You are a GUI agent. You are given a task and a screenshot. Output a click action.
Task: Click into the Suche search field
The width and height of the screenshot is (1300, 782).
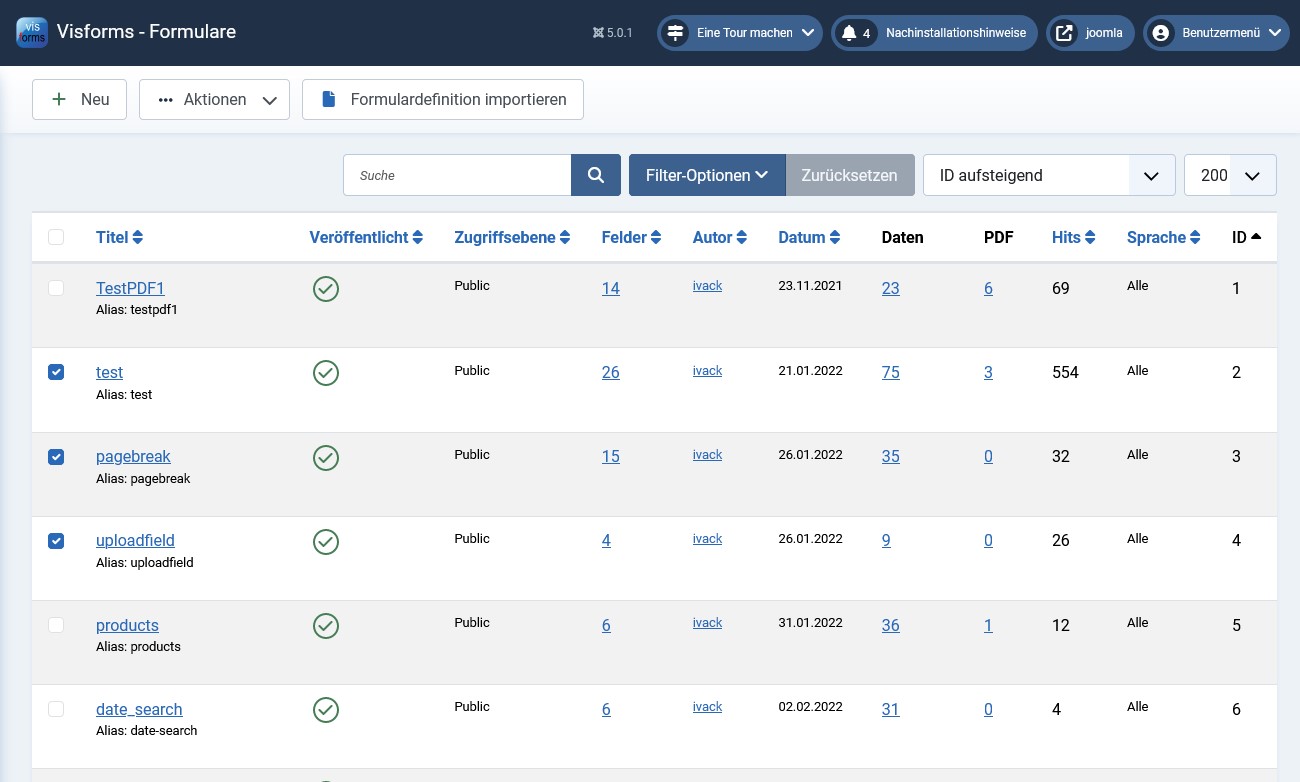[457, 175]
